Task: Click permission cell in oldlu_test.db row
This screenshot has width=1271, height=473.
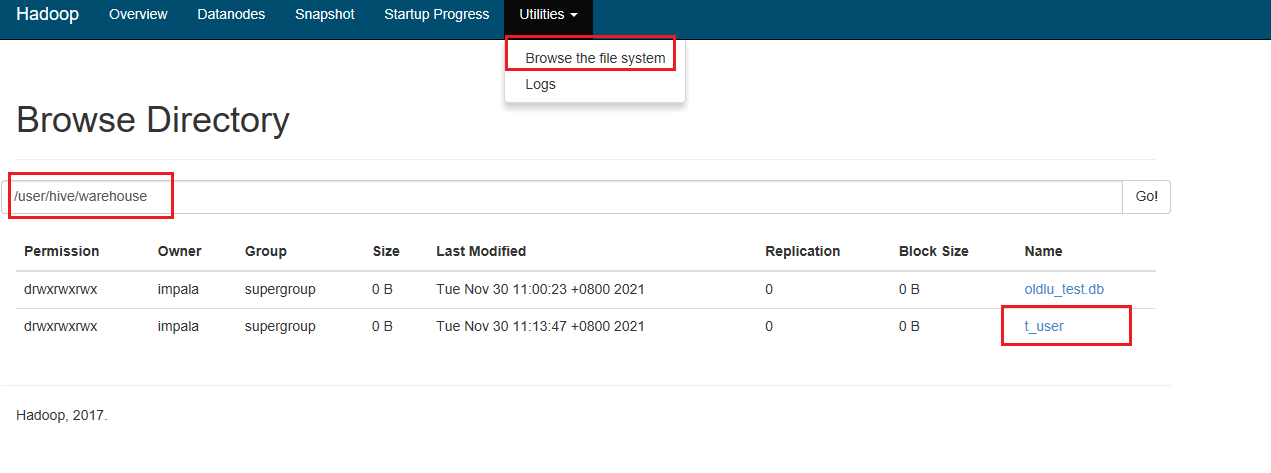Action: coord(61,289)
